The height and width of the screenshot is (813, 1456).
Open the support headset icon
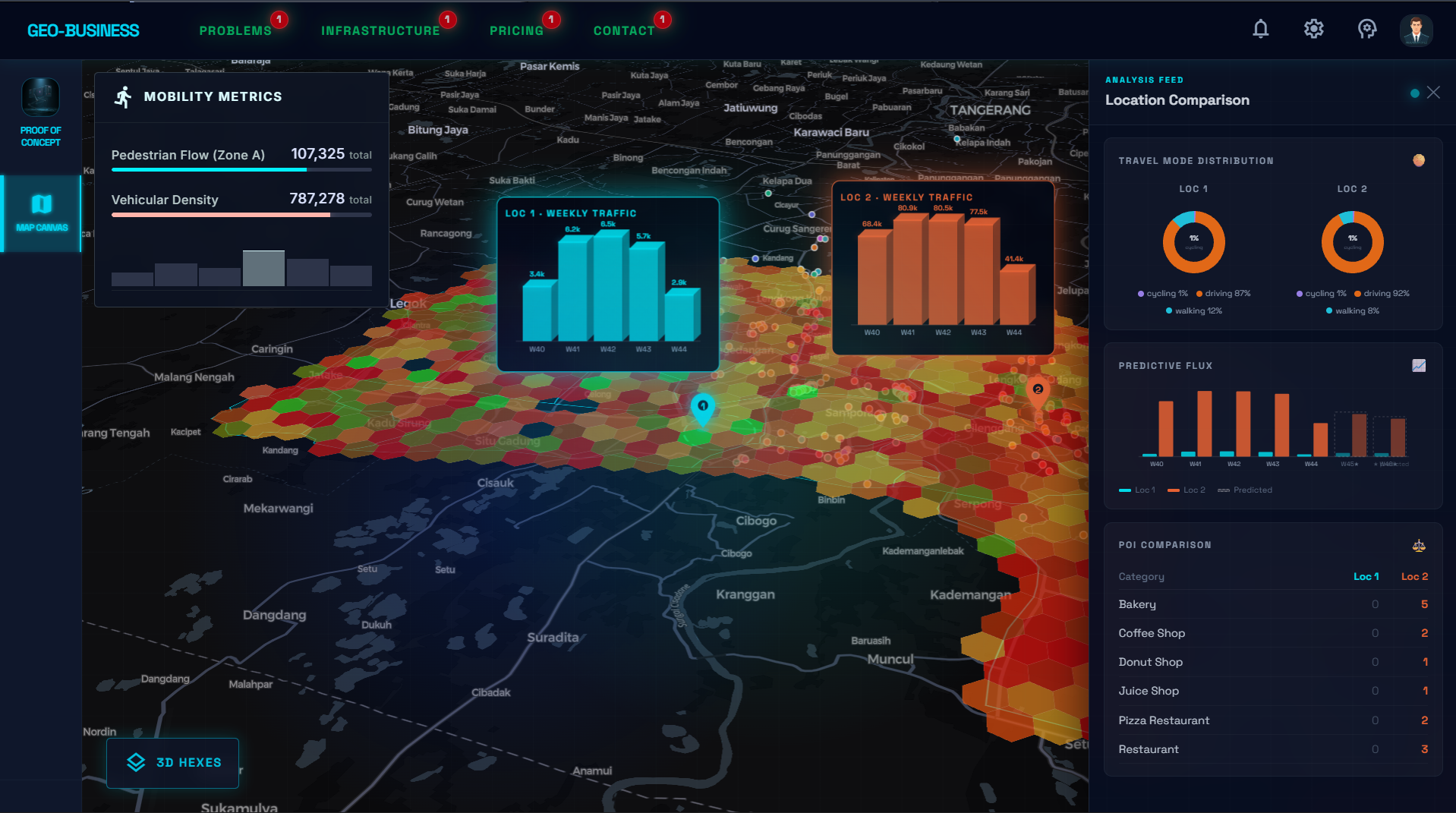click(1367, 30)
